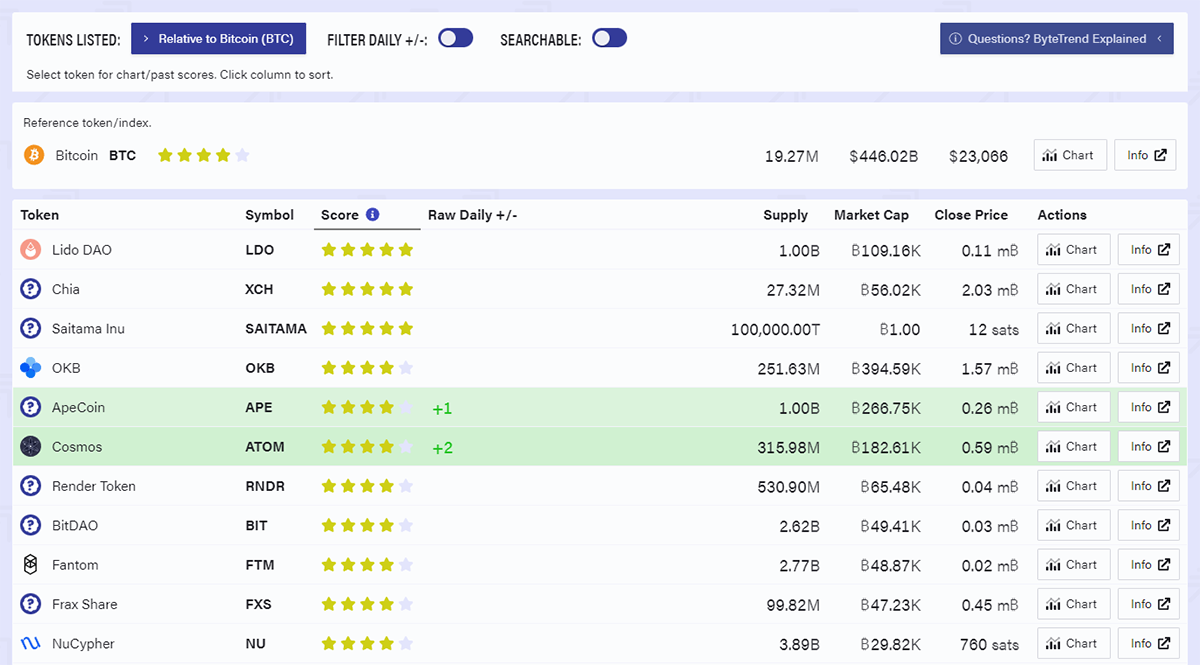Open the Relative to Bitcoin (BTC) selector
The image size is (1200, 665).
pyautogui.click(x=218, y=39)
